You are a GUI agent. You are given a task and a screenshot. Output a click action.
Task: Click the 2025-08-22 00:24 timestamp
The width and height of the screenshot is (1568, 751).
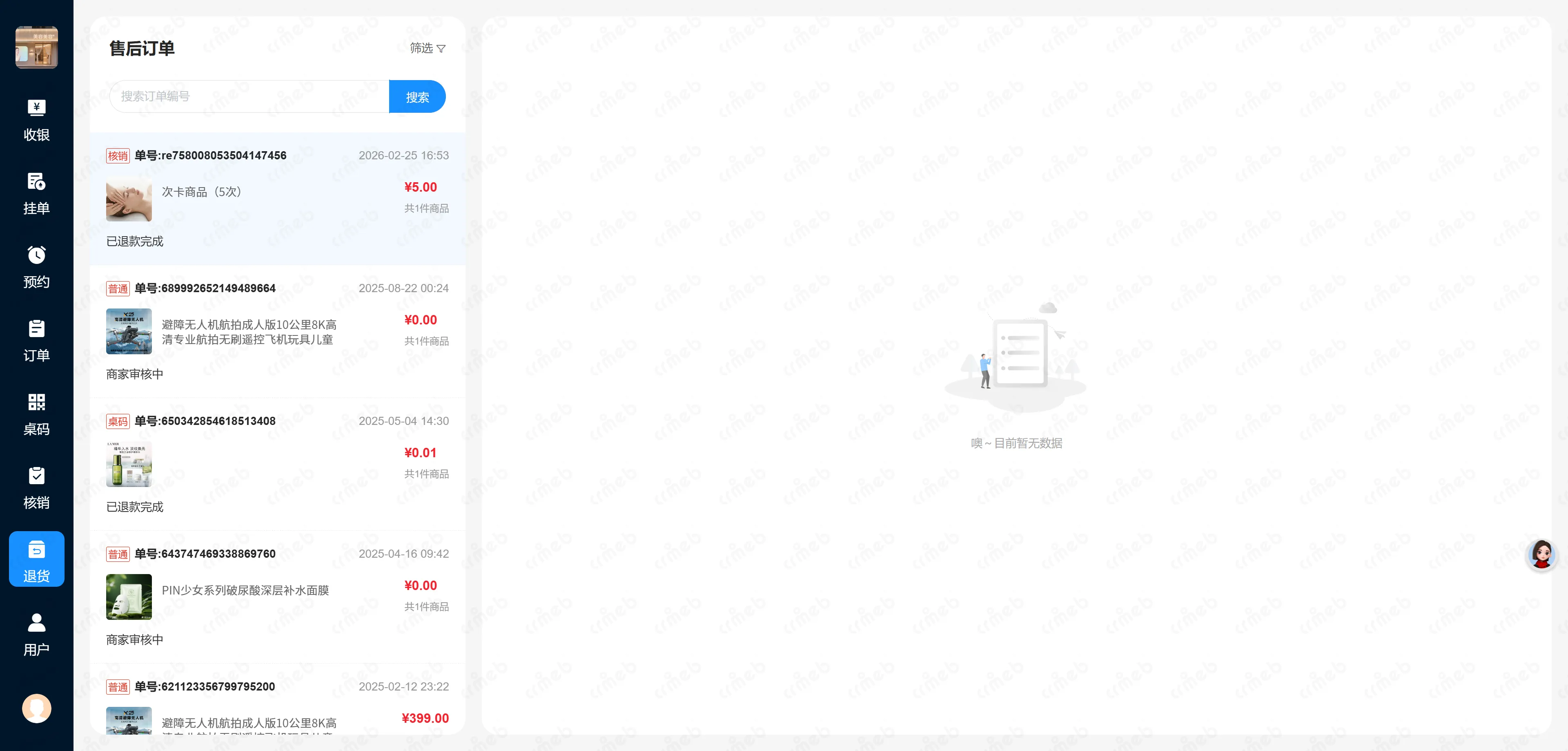[x=403, y=288]
